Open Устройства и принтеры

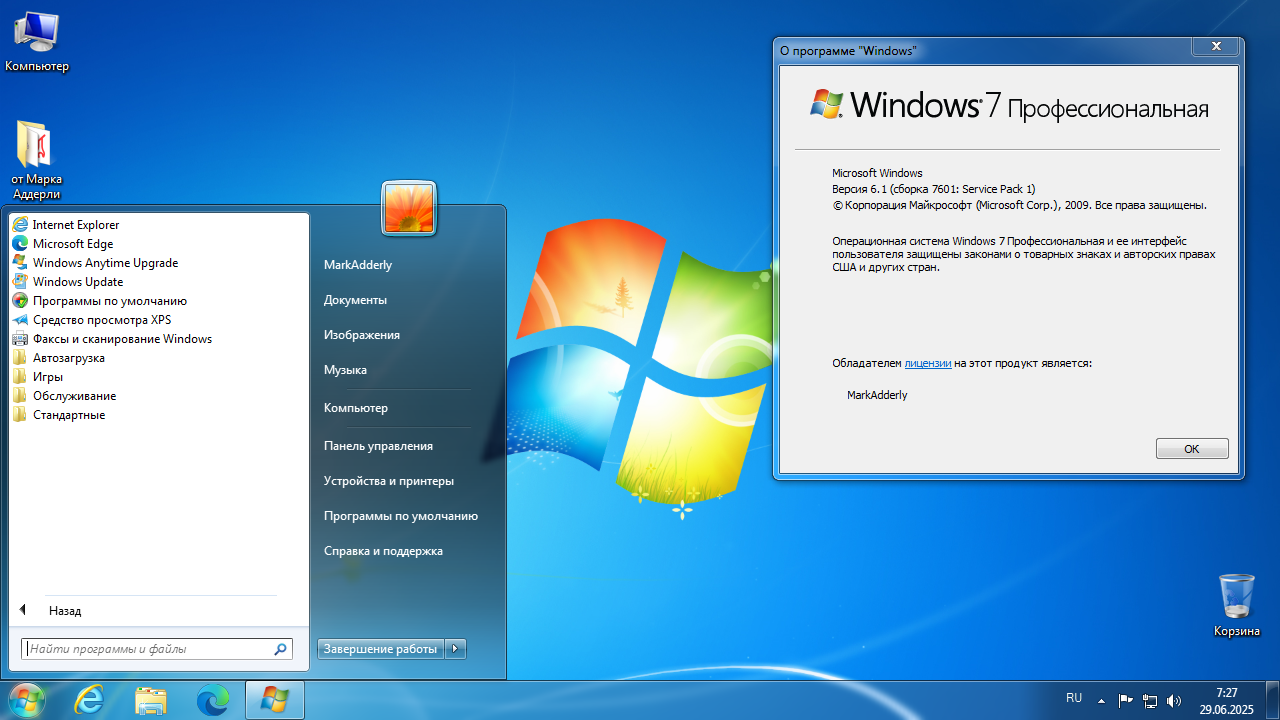click(x=389, y=481)
